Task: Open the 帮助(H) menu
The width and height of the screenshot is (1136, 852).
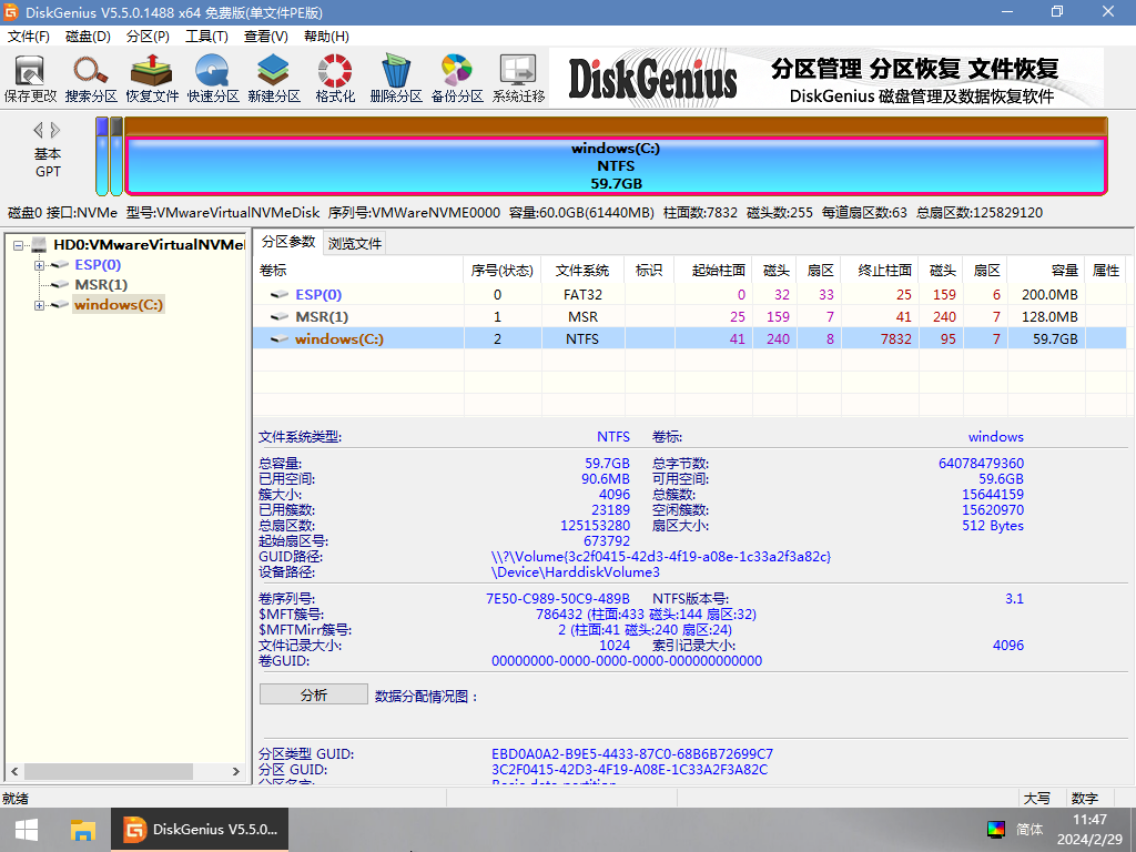Action: click(326, 36)
